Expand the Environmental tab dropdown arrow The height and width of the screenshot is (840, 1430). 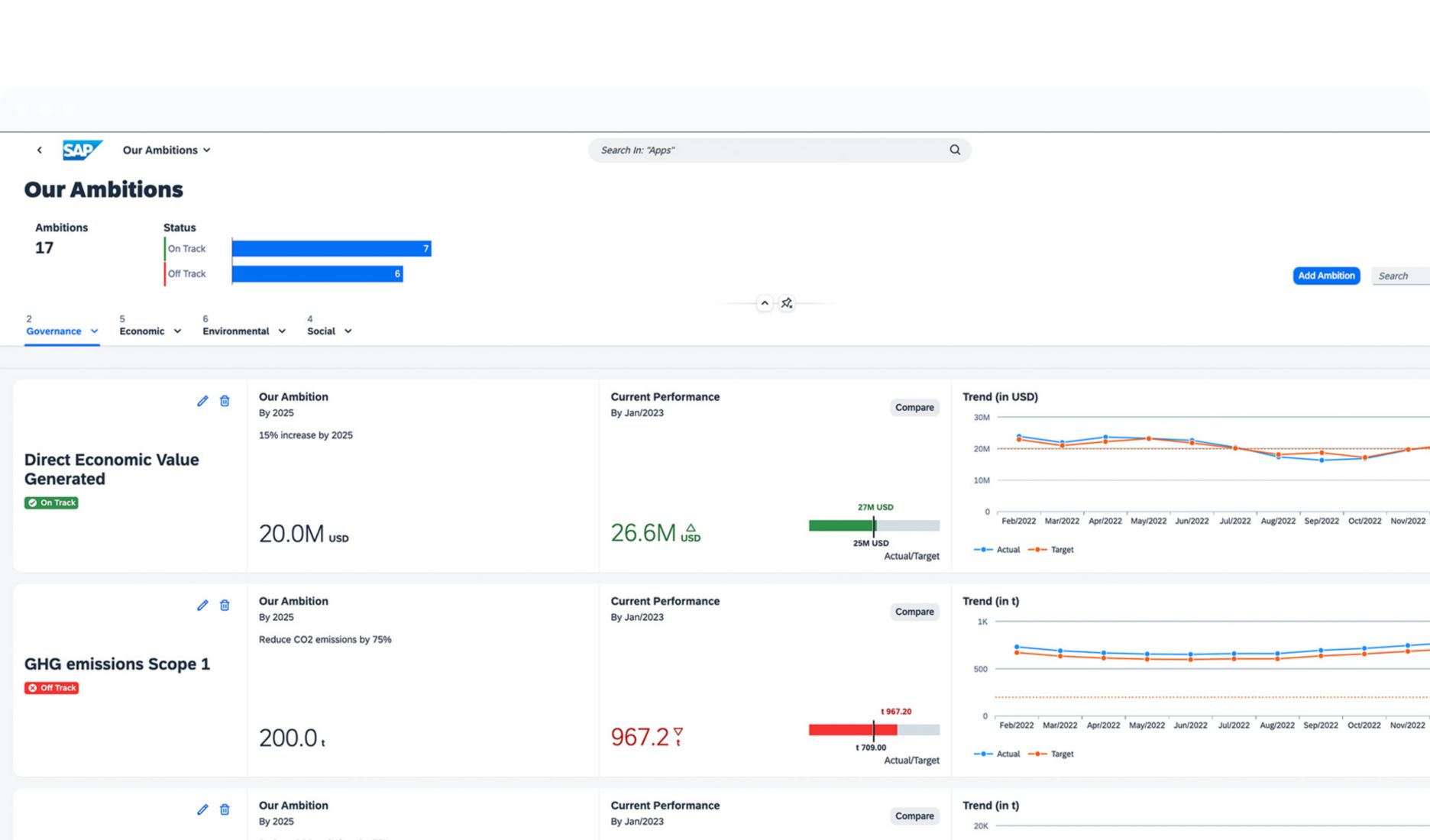tap(282, 331)
